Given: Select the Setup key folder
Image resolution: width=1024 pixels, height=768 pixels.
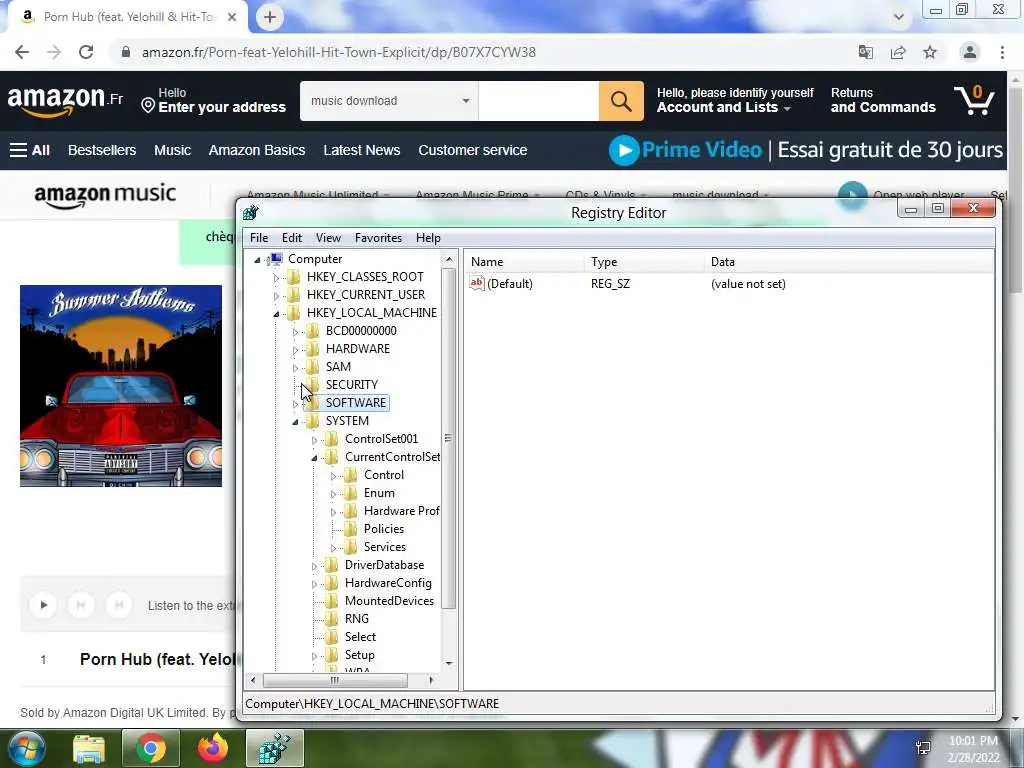Looking at the screenshot, I should coord(359,655).
